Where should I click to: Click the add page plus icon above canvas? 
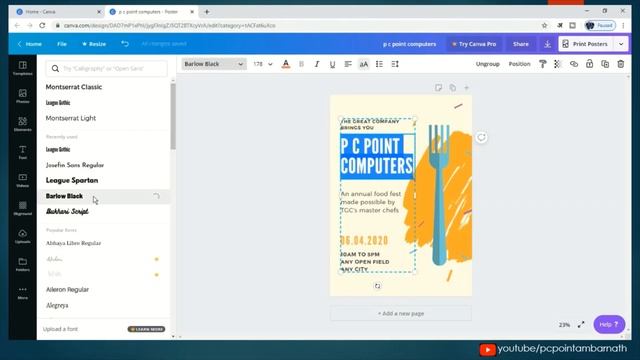(467, 87)
